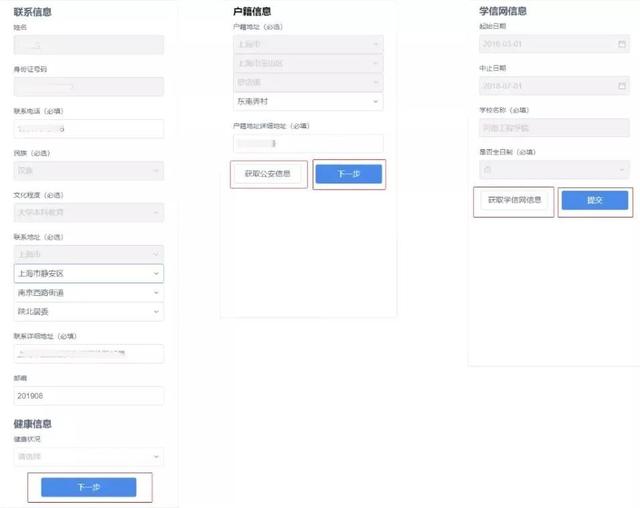Expand the 陕北居委 committee dropdown
The image size is (640, 508).
tap(89, 312)
